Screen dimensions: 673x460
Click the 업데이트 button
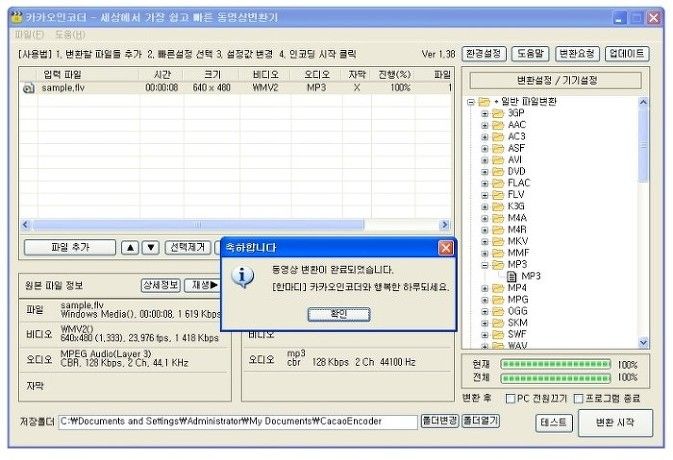pyautogui.click(x=627, y=54)
